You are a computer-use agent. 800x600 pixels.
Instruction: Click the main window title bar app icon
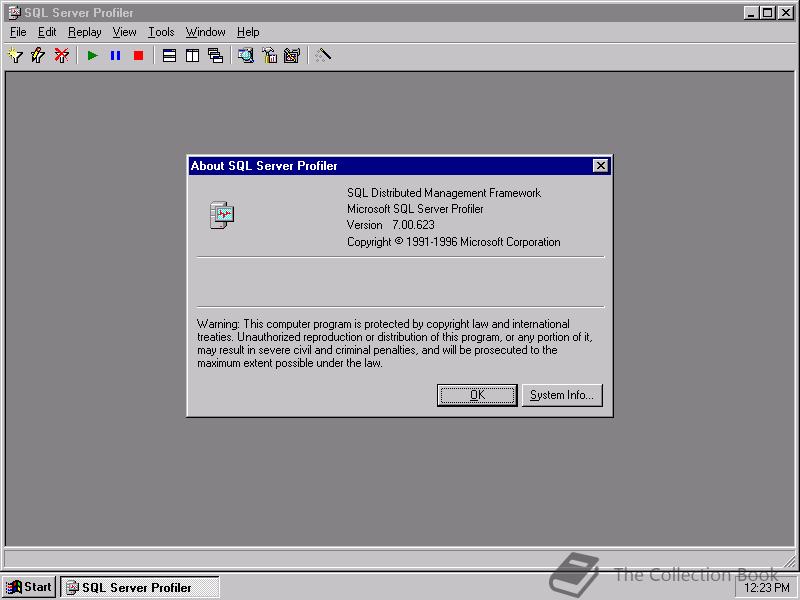tap(14, 13)
